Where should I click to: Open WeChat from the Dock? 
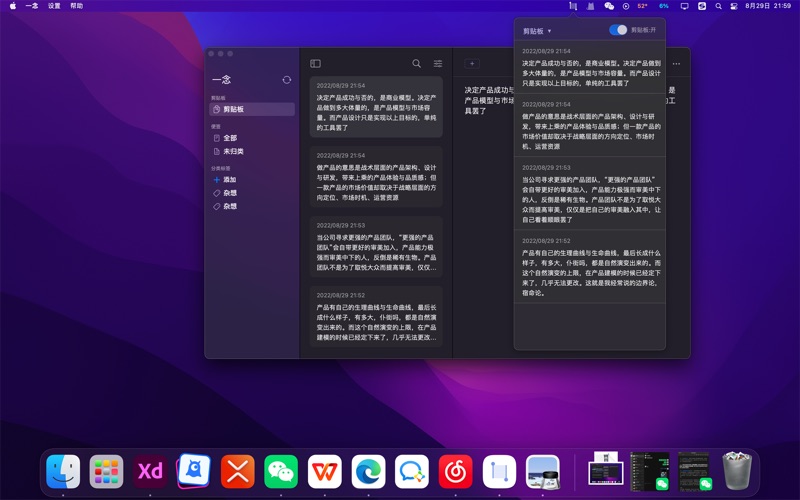click(x=281, y=471)
